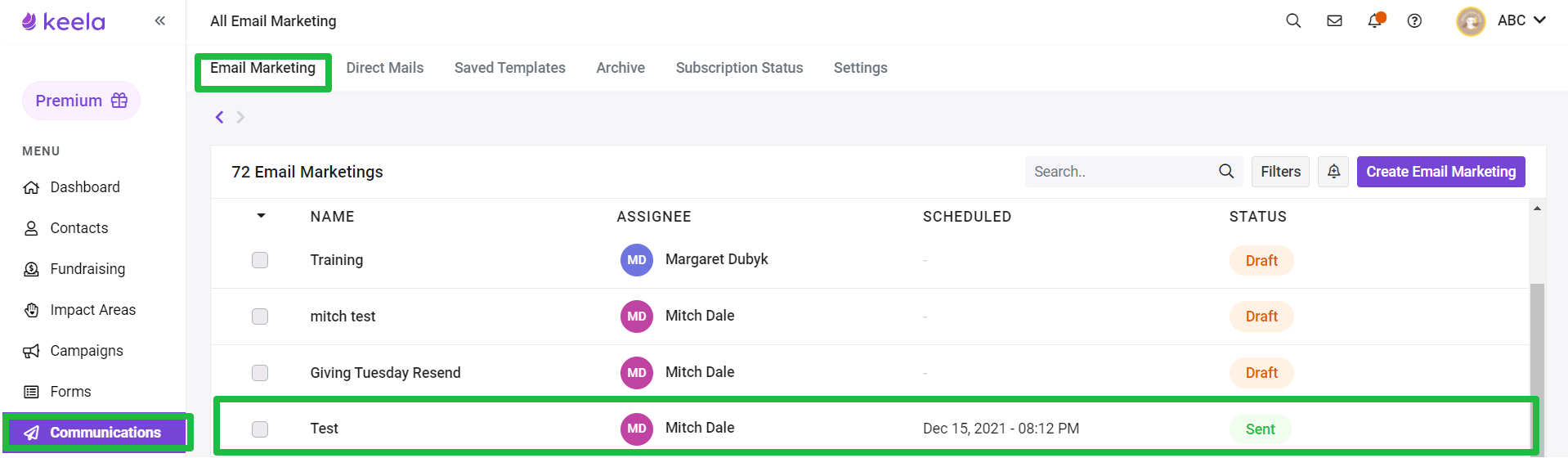Switch to the Direct Mails tab
Viewport: 1568px width, 458px height.
(385, 68)
